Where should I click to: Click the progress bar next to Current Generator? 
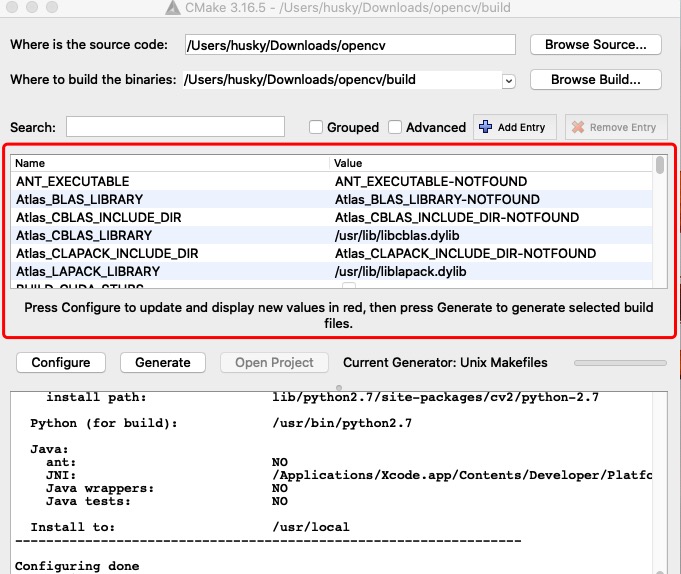pyautogui.click(x=620, y=363)
